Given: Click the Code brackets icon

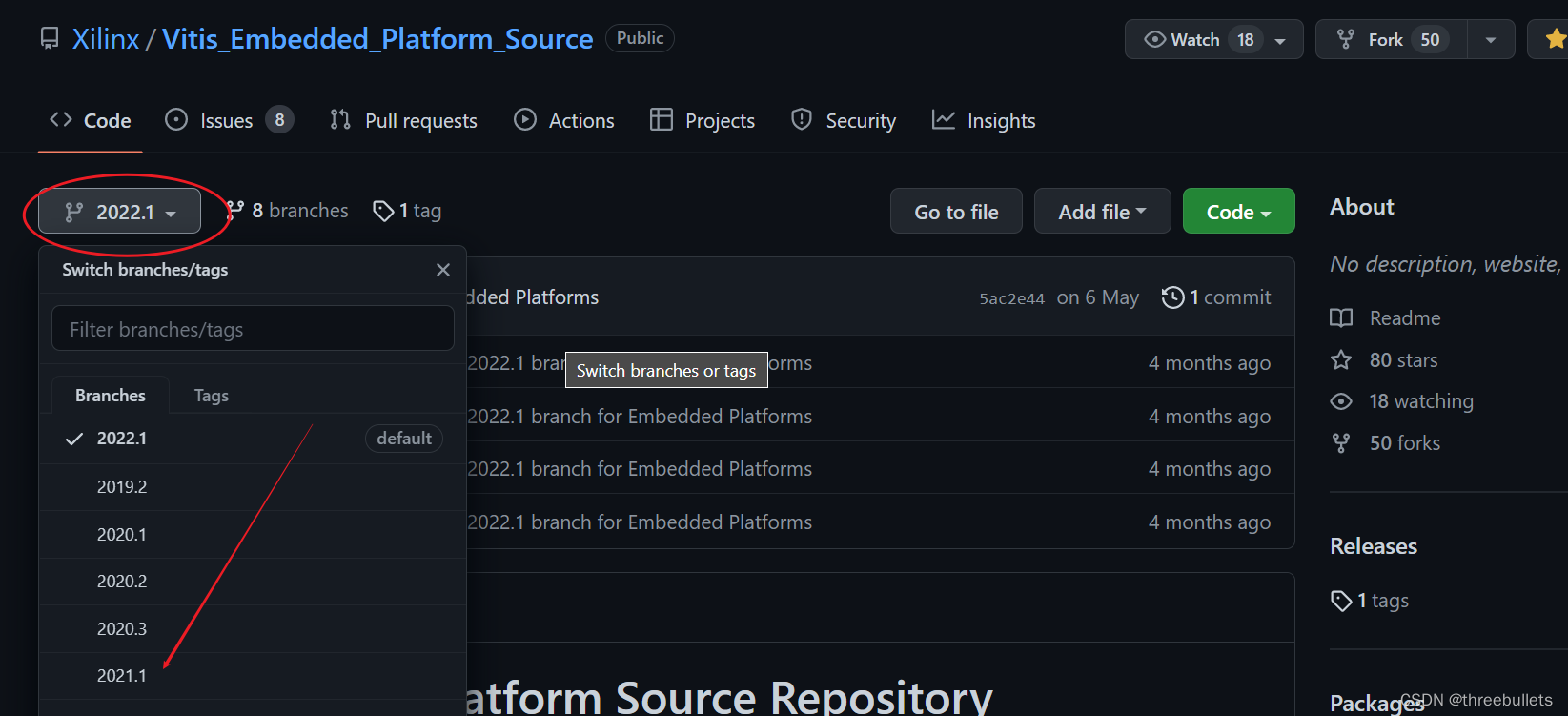Looking at the screenshot, I should [x=61, y=119].
